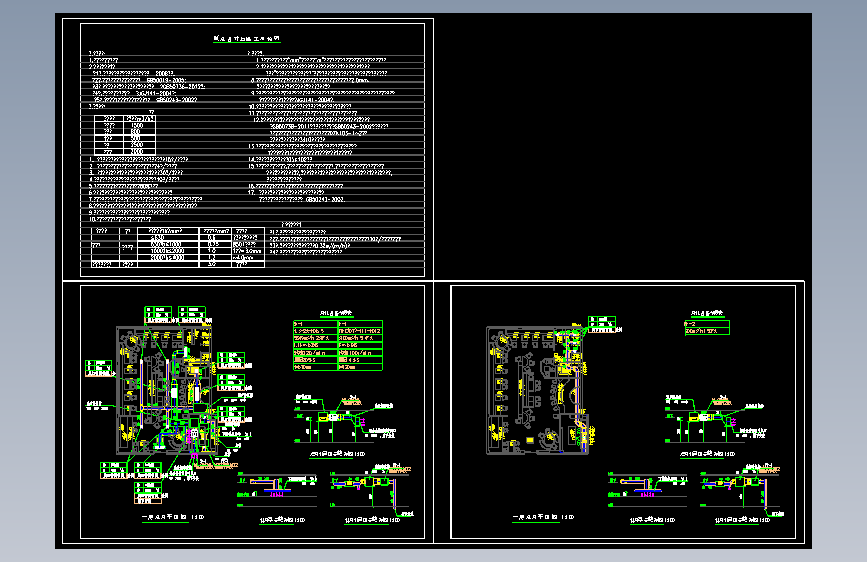This screenshot has width=867, height=562.
Task: Pick the floor plan in lower-right sheet
Action: pyautogui.click(x=536, y=390)
